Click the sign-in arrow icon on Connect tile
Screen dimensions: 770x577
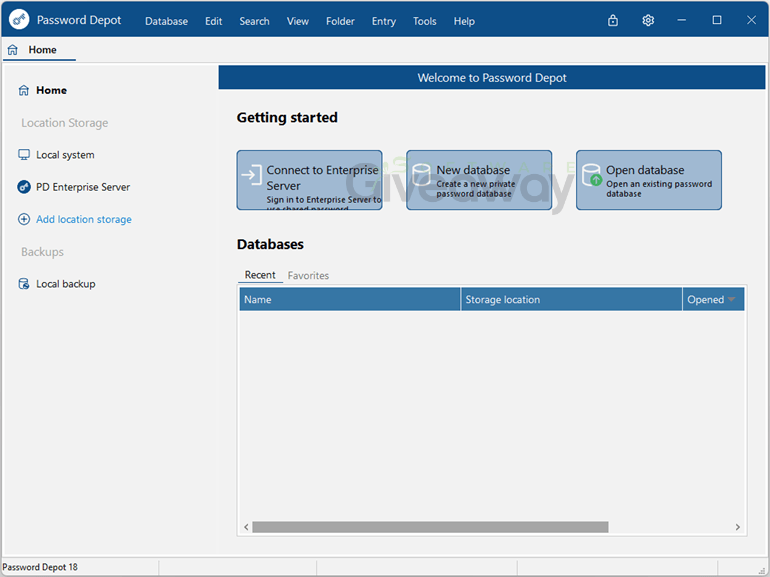coord(251,175)
